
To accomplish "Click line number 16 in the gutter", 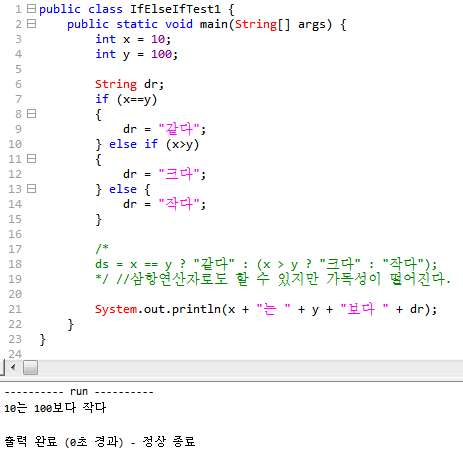I will point(15,234).
